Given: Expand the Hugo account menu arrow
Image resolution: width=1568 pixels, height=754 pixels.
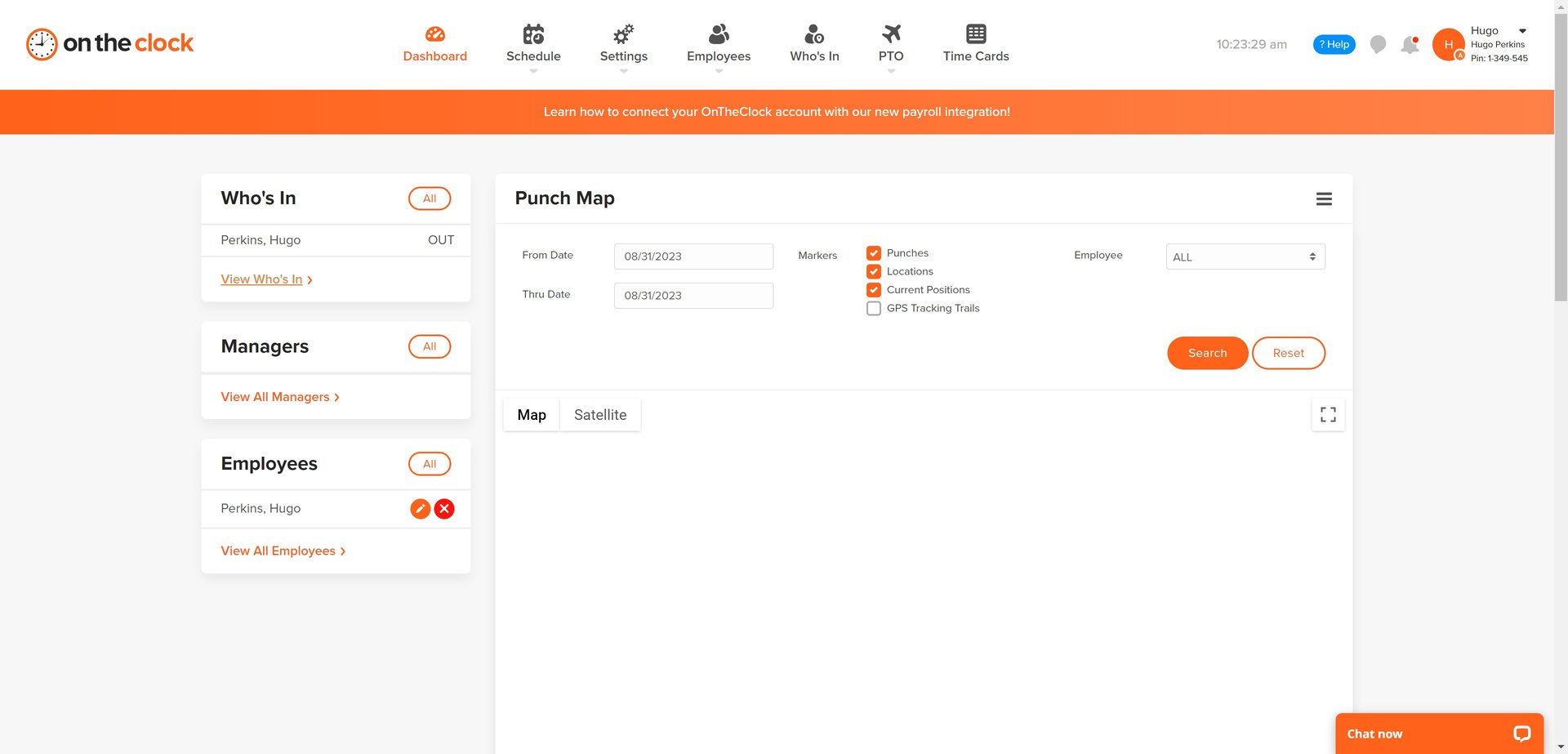Looking at the screenshot, I should pos(1522,31).
